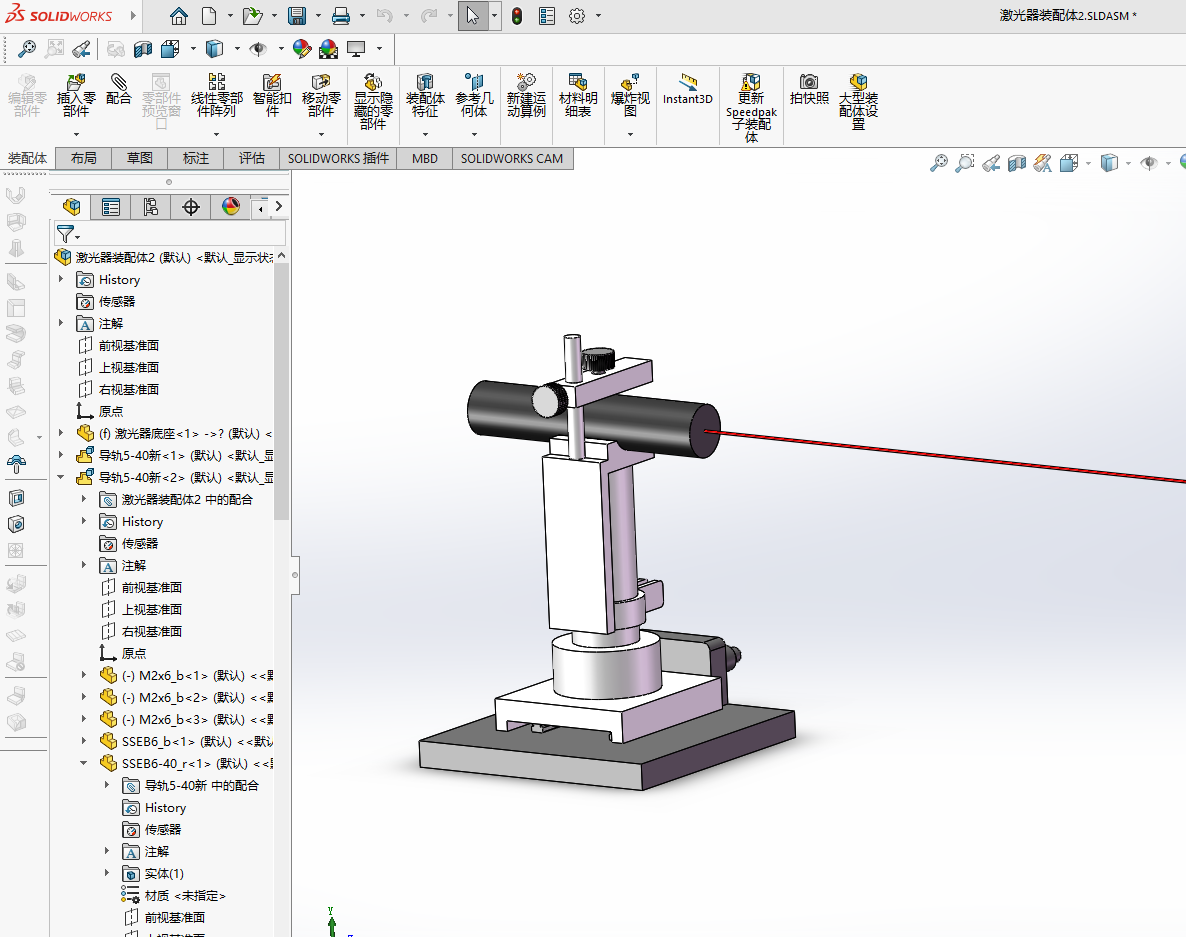1186x937 pixels.
Task: Expand 实体(1) solid bodies folder
Action: point(107,873)
